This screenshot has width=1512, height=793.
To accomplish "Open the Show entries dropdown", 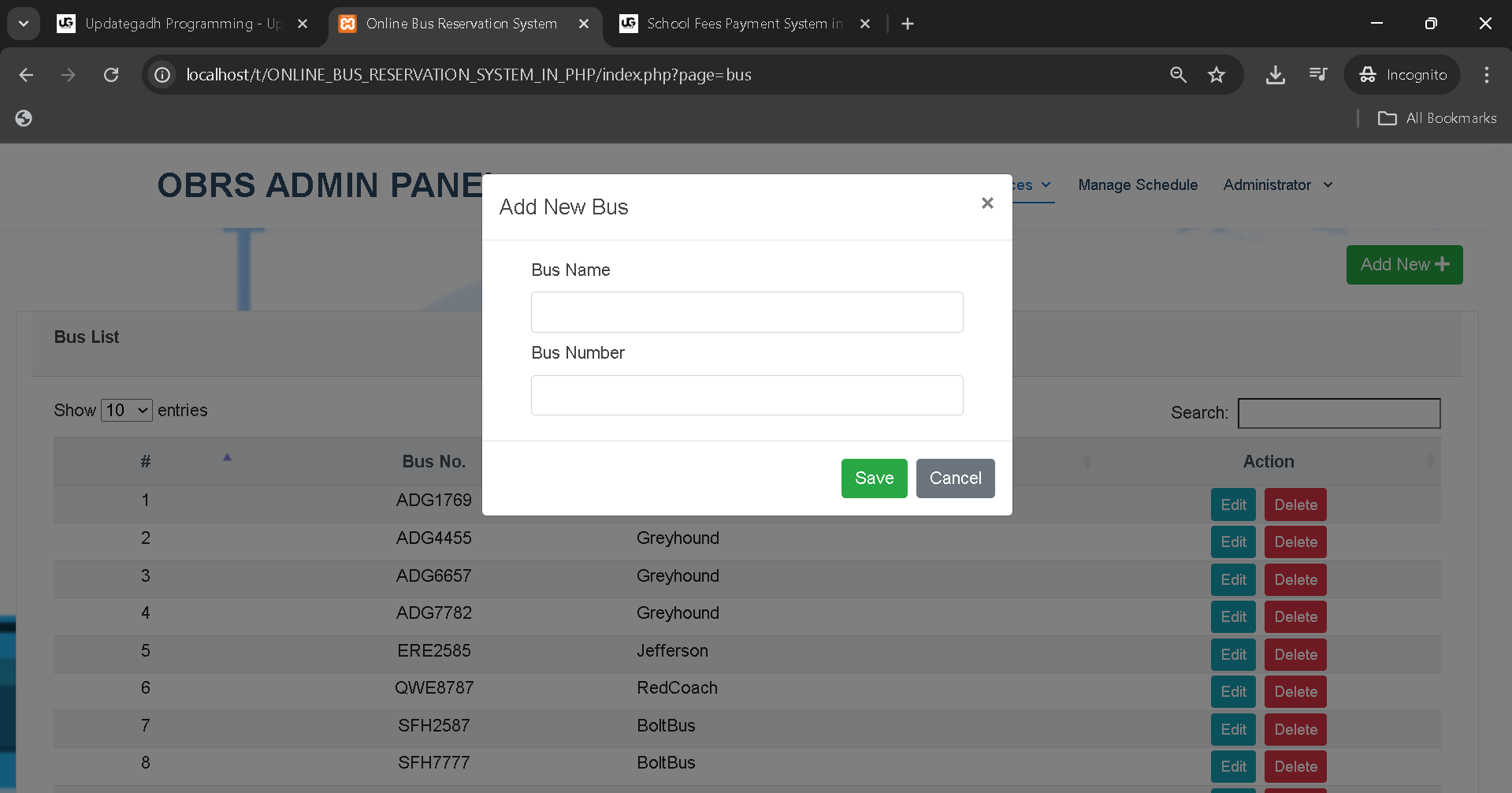I will [127, 411].
